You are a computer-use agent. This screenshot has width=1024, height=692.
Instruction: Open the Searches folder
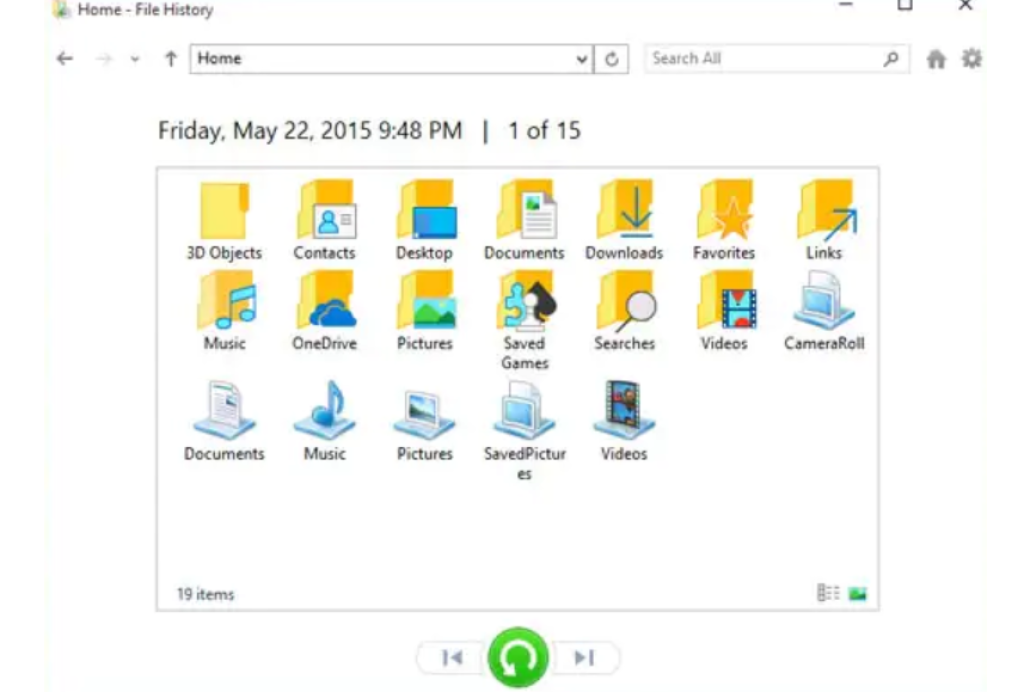point(624,311)
